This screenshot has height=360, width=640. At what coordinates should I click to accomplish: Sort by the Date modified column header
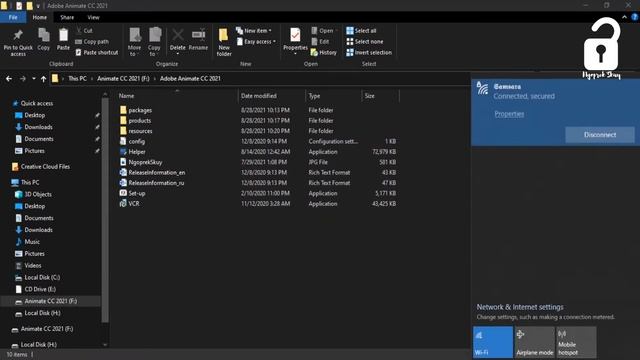271,96
